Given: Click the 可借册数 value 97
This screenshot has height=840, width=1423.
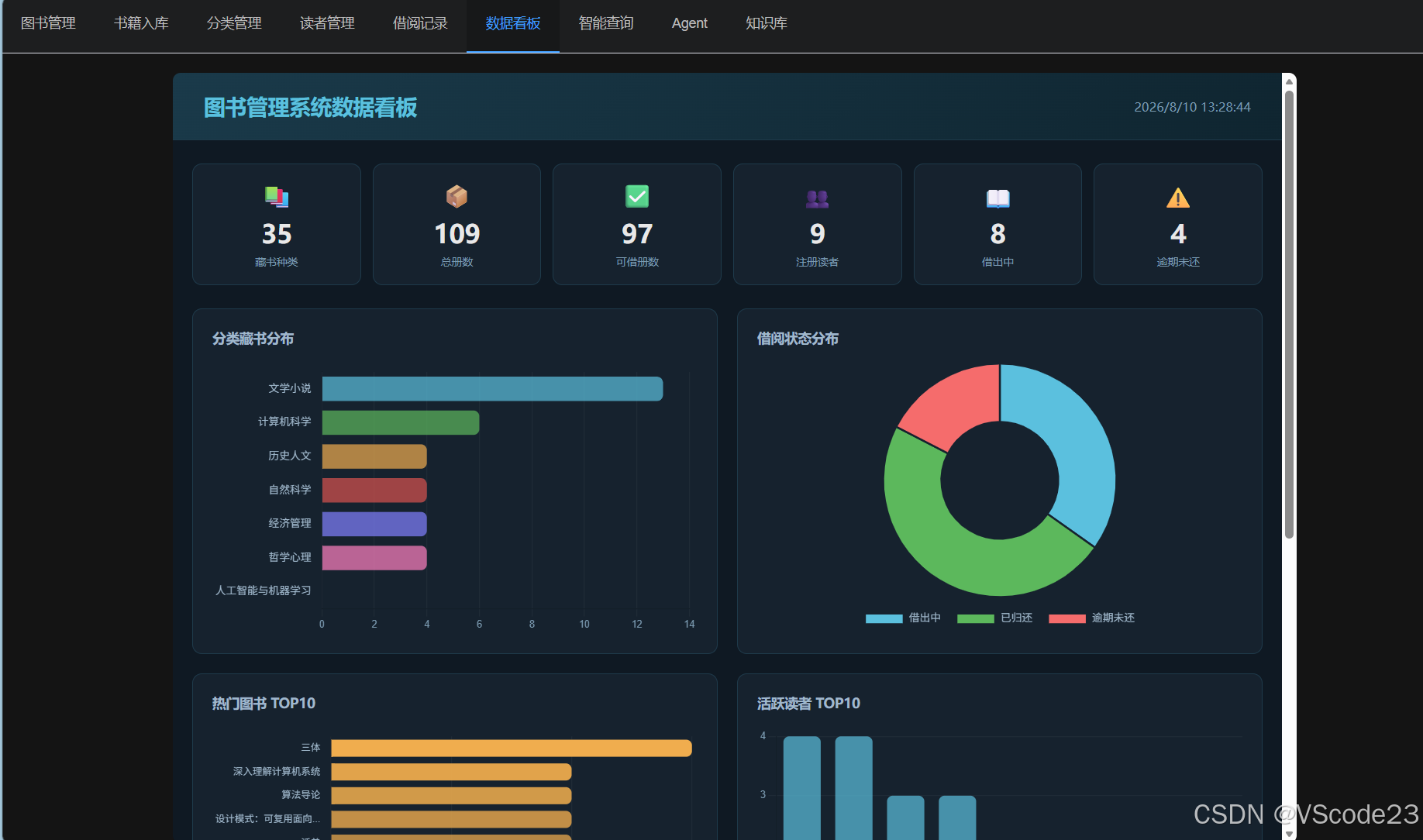Looking at the screenshot, I should 637,234.
